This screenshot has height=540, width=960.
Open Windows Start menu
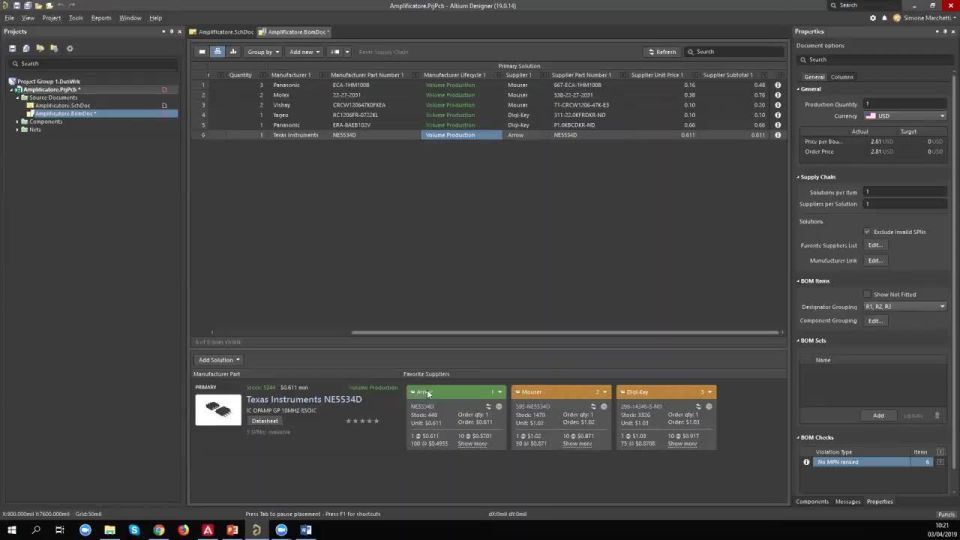tap(12, 530)
